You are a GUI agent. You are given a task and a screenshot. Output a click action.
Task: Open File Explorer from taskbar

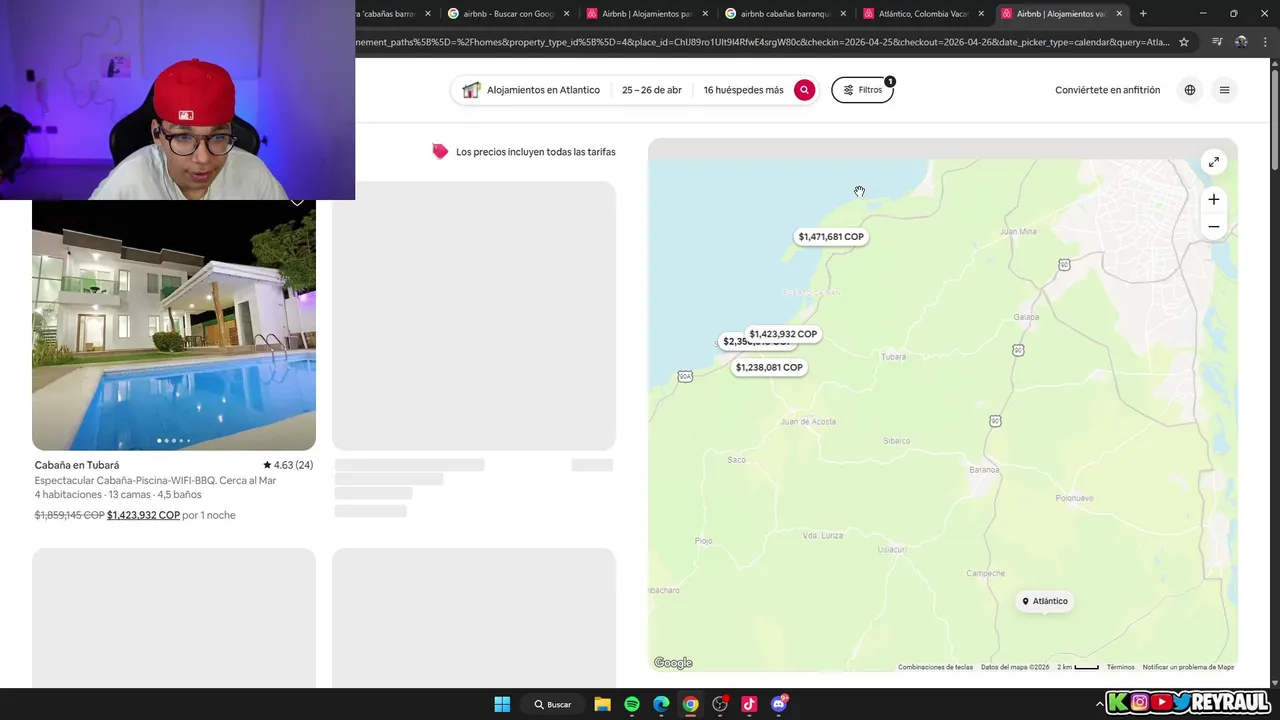click(x=602, y=704)
